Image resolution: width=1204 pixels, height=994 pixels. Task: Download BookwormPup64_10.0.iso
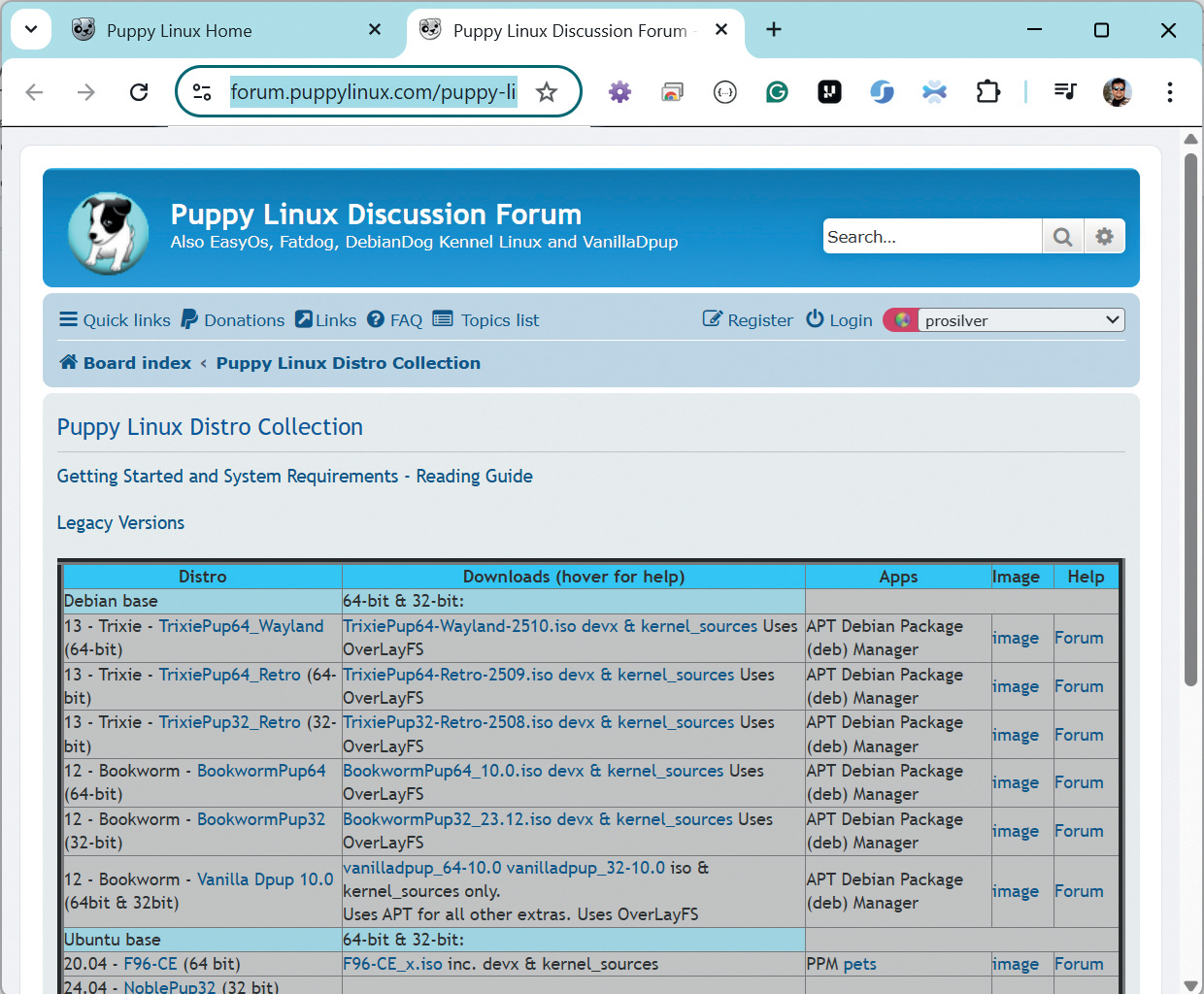tap(443, 771)
